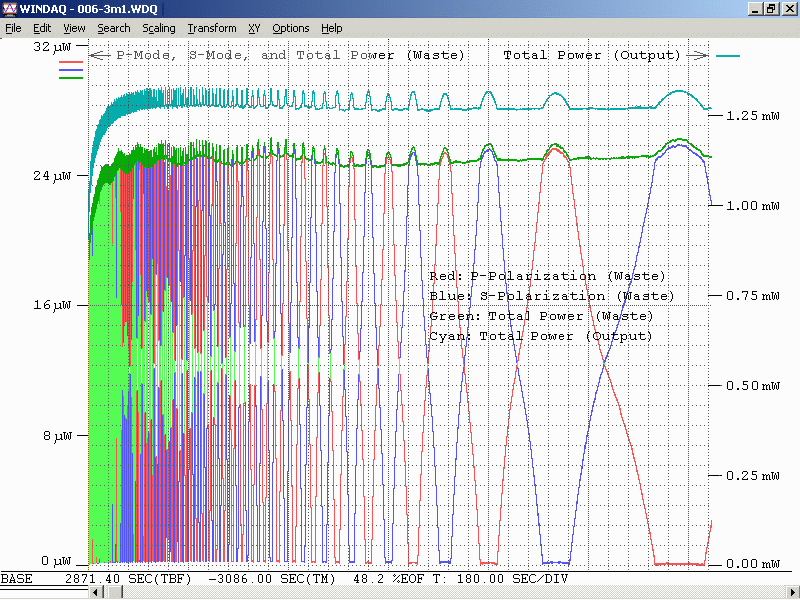Open the Edit menu
Screen dimensions: 800x600
point(42,28)
